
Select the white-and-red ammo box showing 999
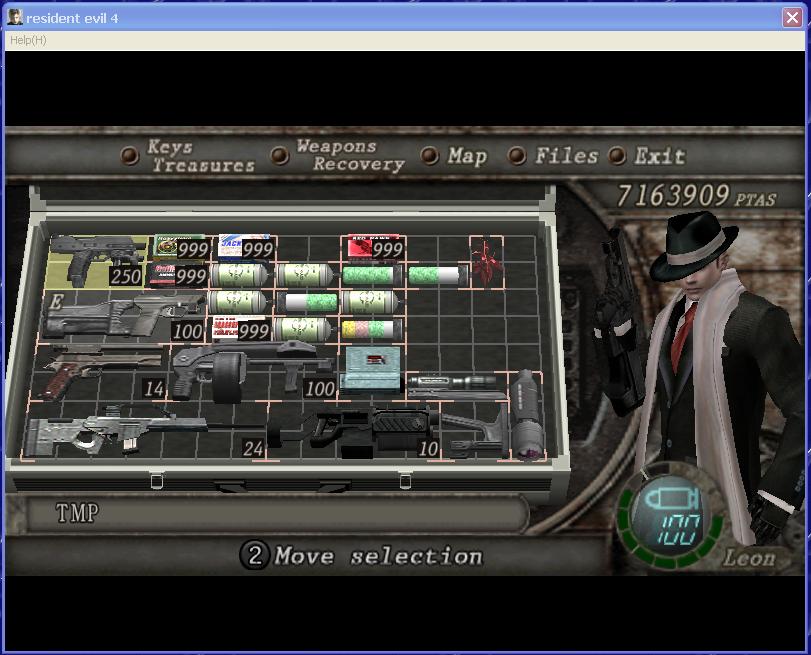(x=241, y=329)
